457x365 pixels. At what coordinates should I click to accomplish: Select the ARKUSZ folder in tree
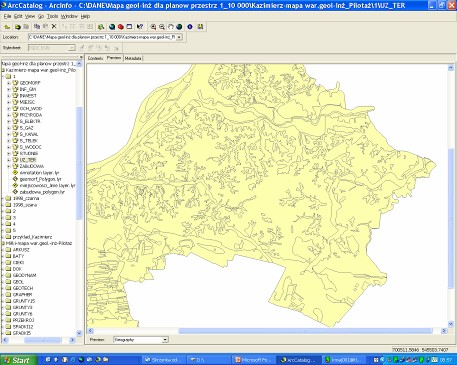point(21,250)
